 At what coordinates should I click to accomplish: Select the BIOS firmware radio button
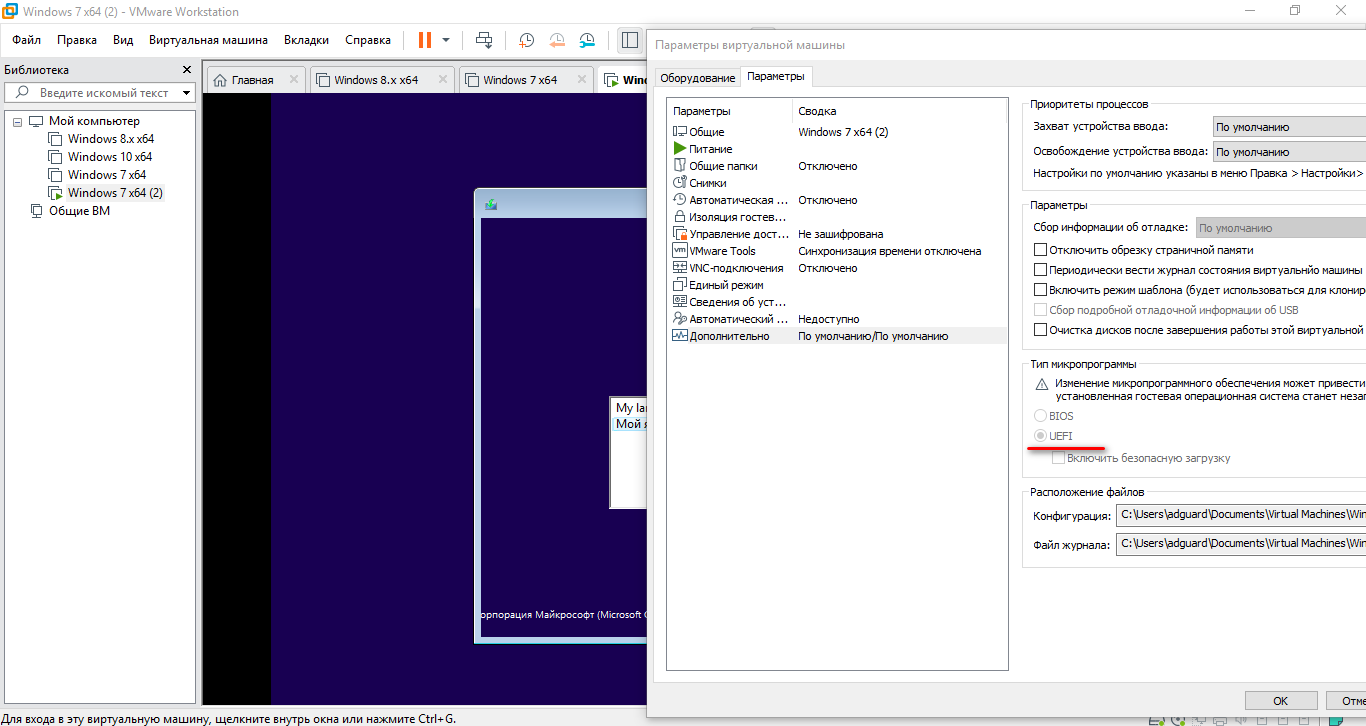[1040, 415]
